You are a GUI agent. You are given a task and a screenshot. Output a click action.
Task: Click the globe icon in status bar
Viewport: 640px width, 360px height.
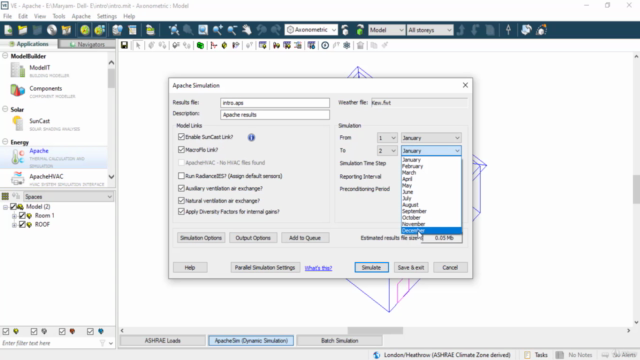376,355
